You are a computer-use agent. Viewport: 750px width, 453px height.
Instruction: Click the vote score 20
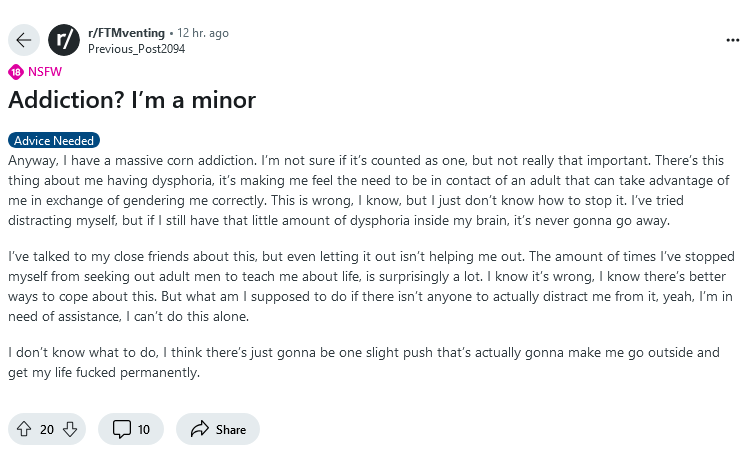(x=47, y=429)
